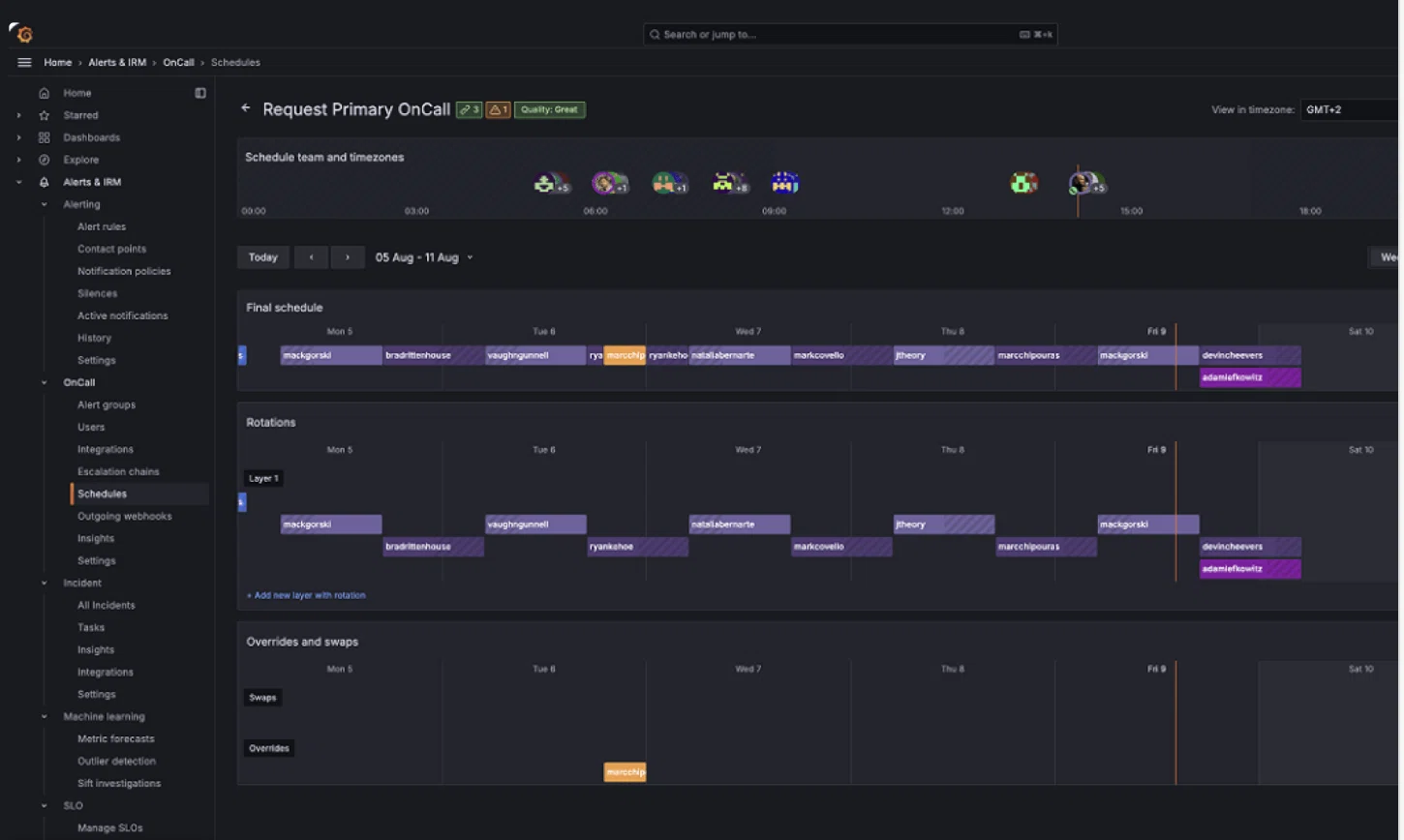Click the dock menu icon beside Home
The height and width of the screenshot is (840, 1404).
[200, 93]
